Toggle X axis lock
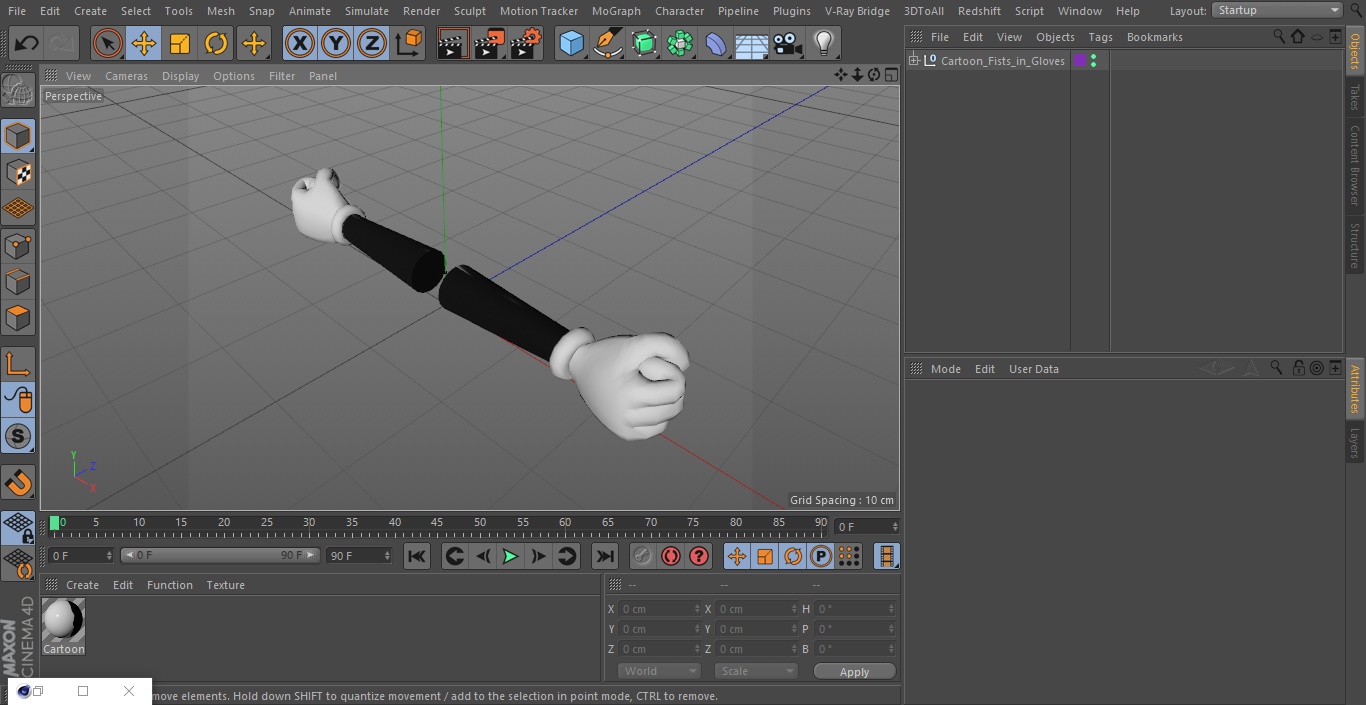The image size is (1366, 705). (299, 44)
